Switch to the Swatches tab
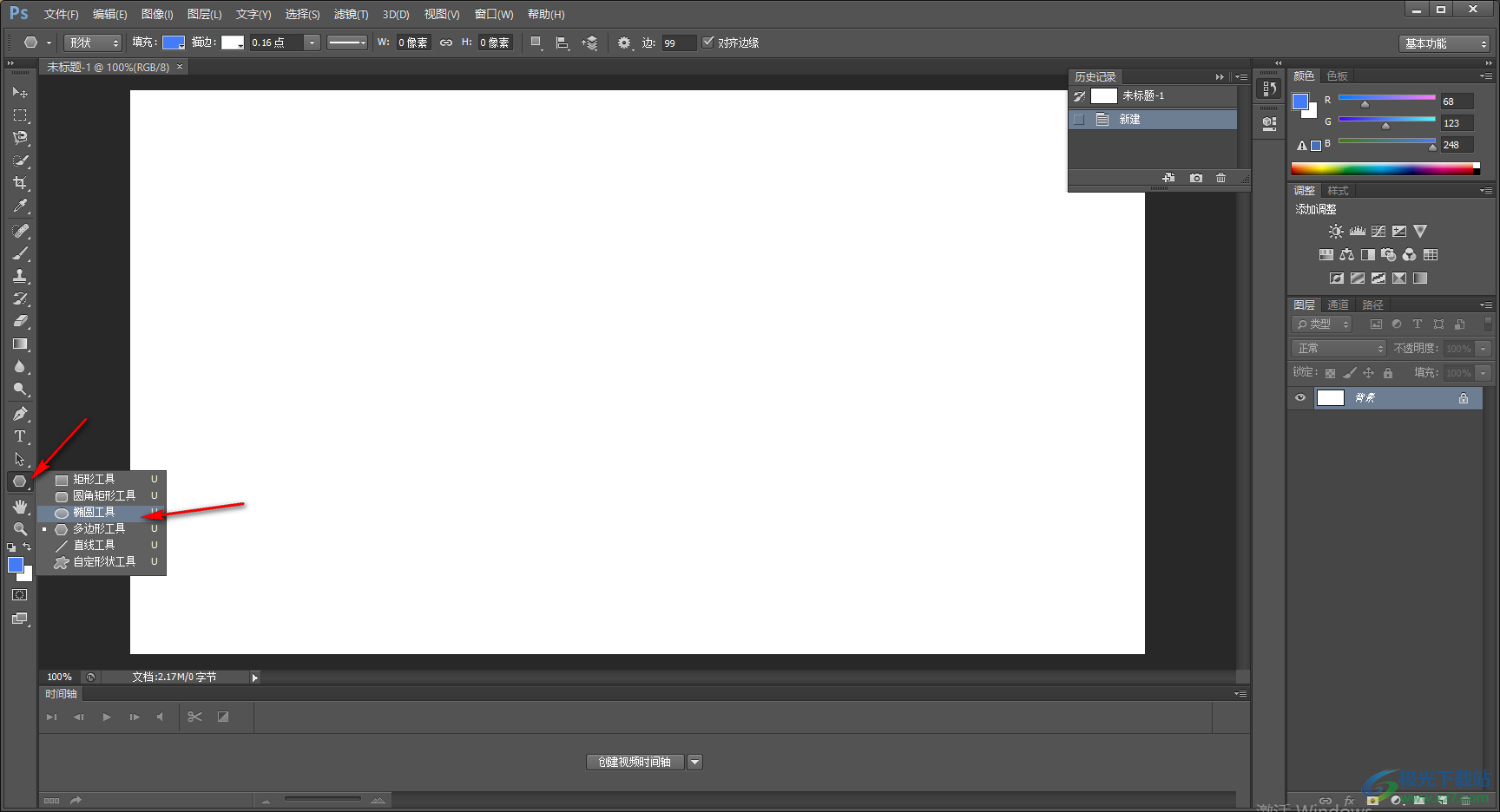The image size is (1500, 812). pos(1337,76)
